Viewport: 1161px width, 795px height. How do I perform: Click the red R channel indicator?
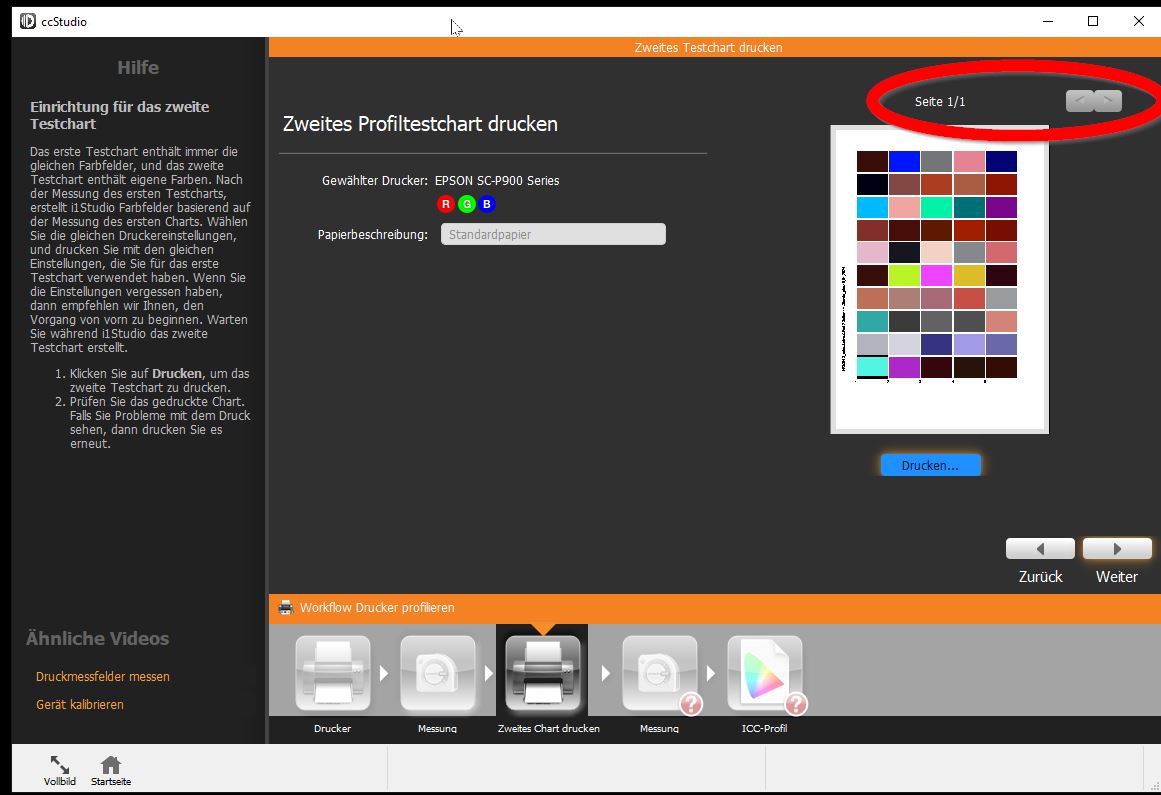[446, 204]
